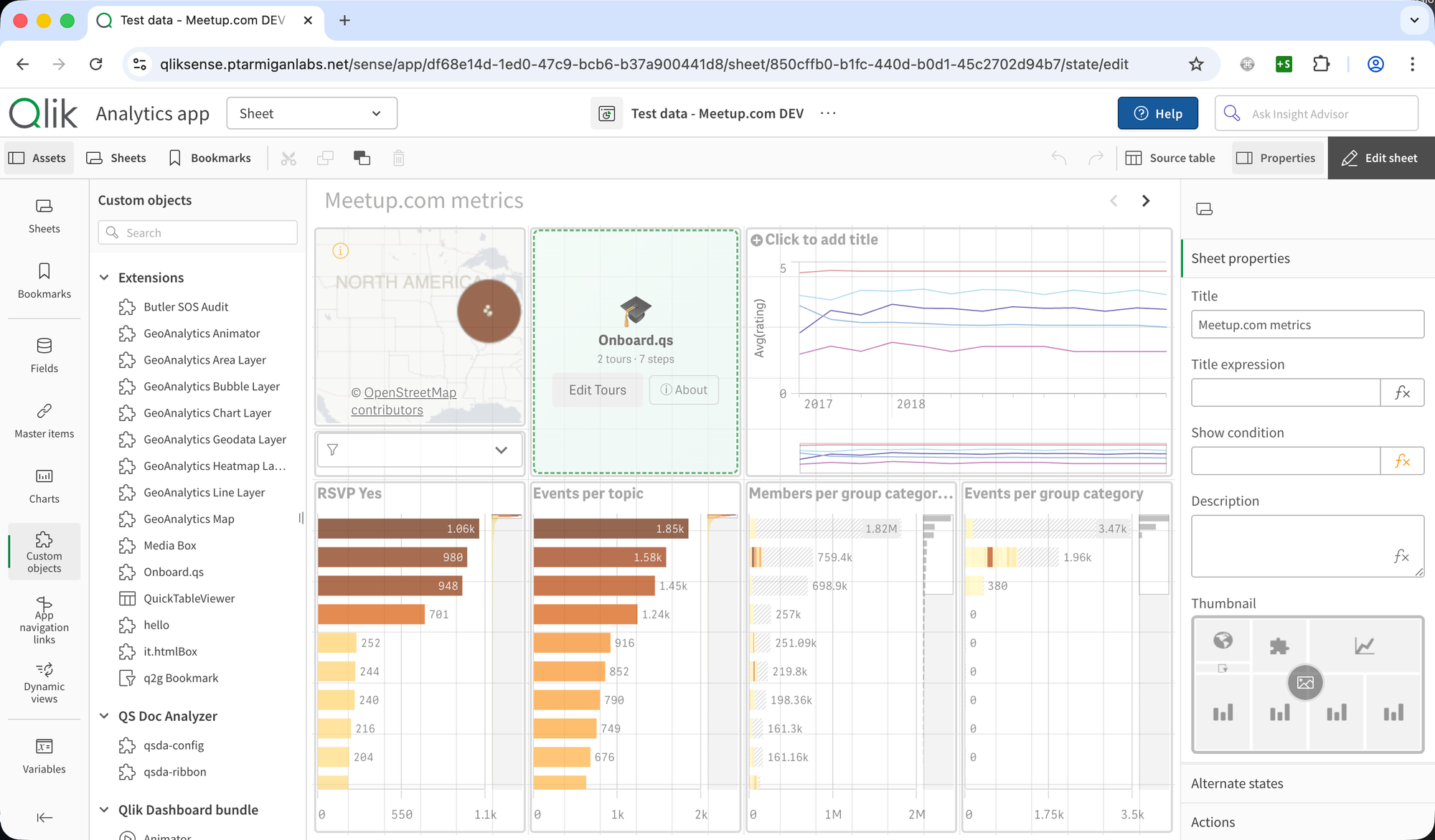Open Title expression fx editor

pos(1401,392)
